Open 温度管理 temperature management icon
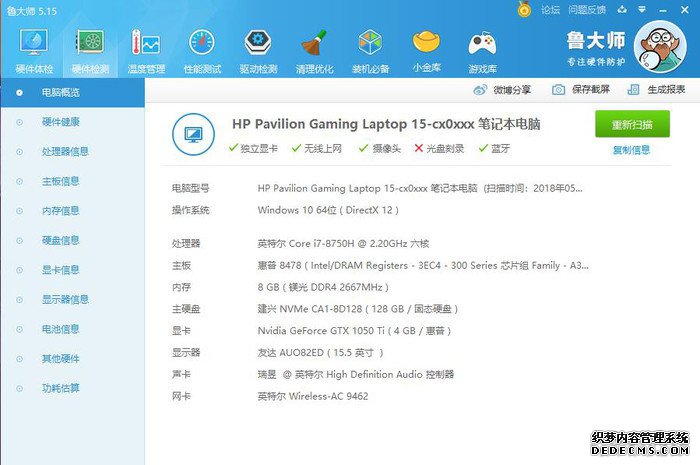The height and width of the screenshot is (465, 700). click(x=146, y=50)
